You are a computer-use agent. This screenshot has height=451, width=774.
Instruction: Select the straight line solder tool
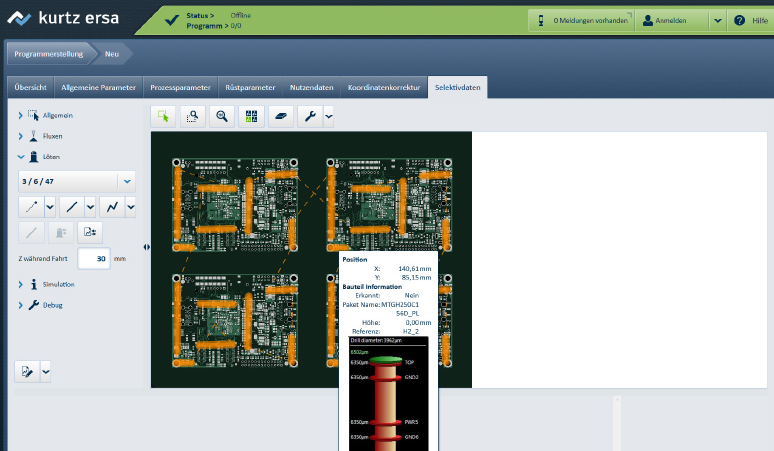[x=71, y=207]
